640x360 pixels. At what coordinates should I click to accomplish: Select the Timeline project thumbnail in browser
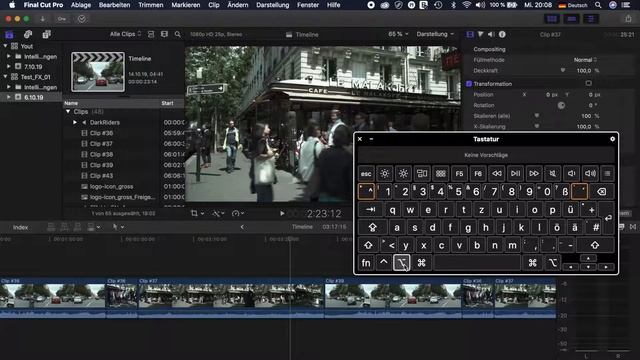click(98, 72)
